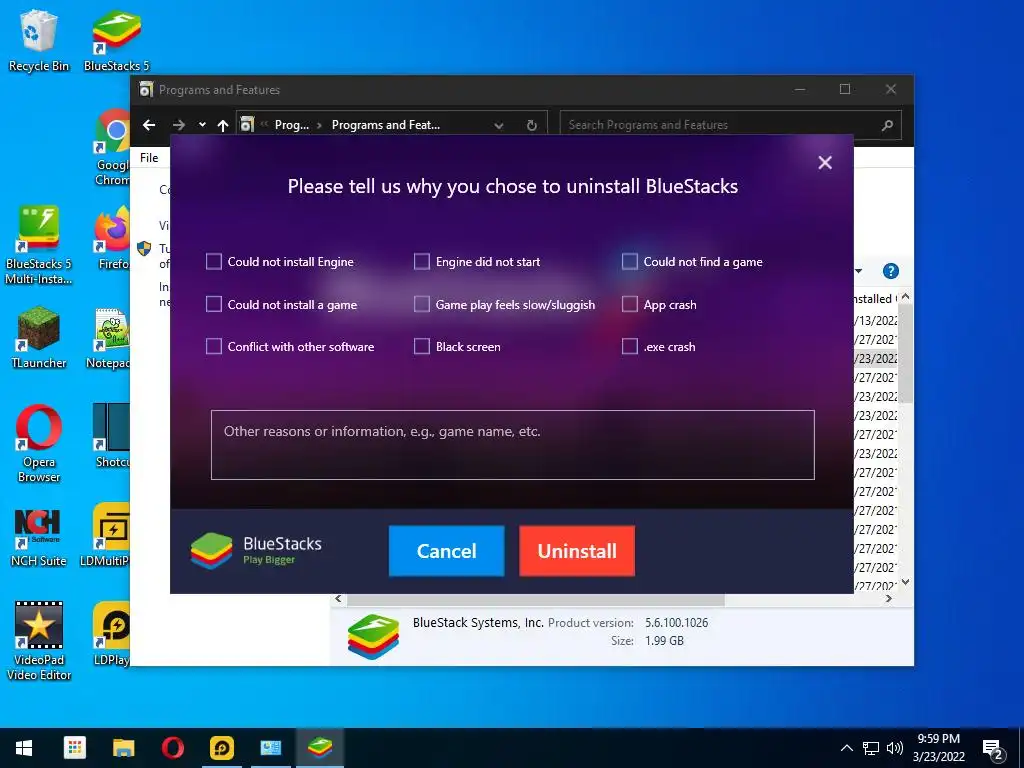1024x768 pixels.
Task: Open the Windows Start menu
Action: tap(24, 748)
